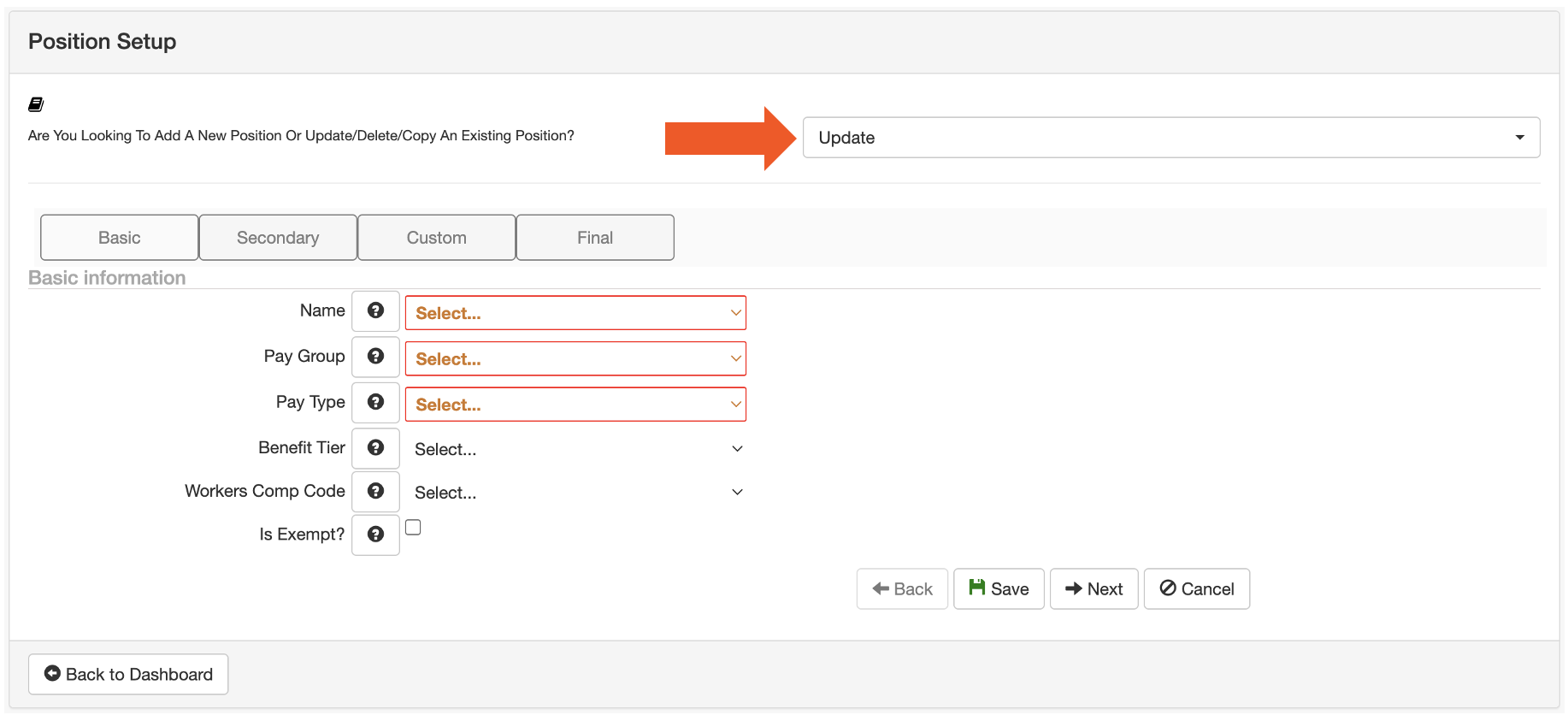The width and height of the screenshot is (1568, 715).
Task: Switch to the Secondary tab
Action: point(278,238)
